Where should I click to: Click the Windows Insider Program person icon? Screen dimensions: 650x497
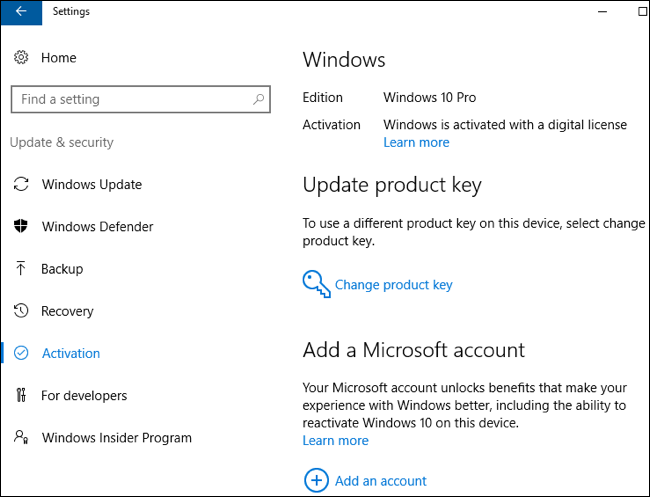pos(21,437)
